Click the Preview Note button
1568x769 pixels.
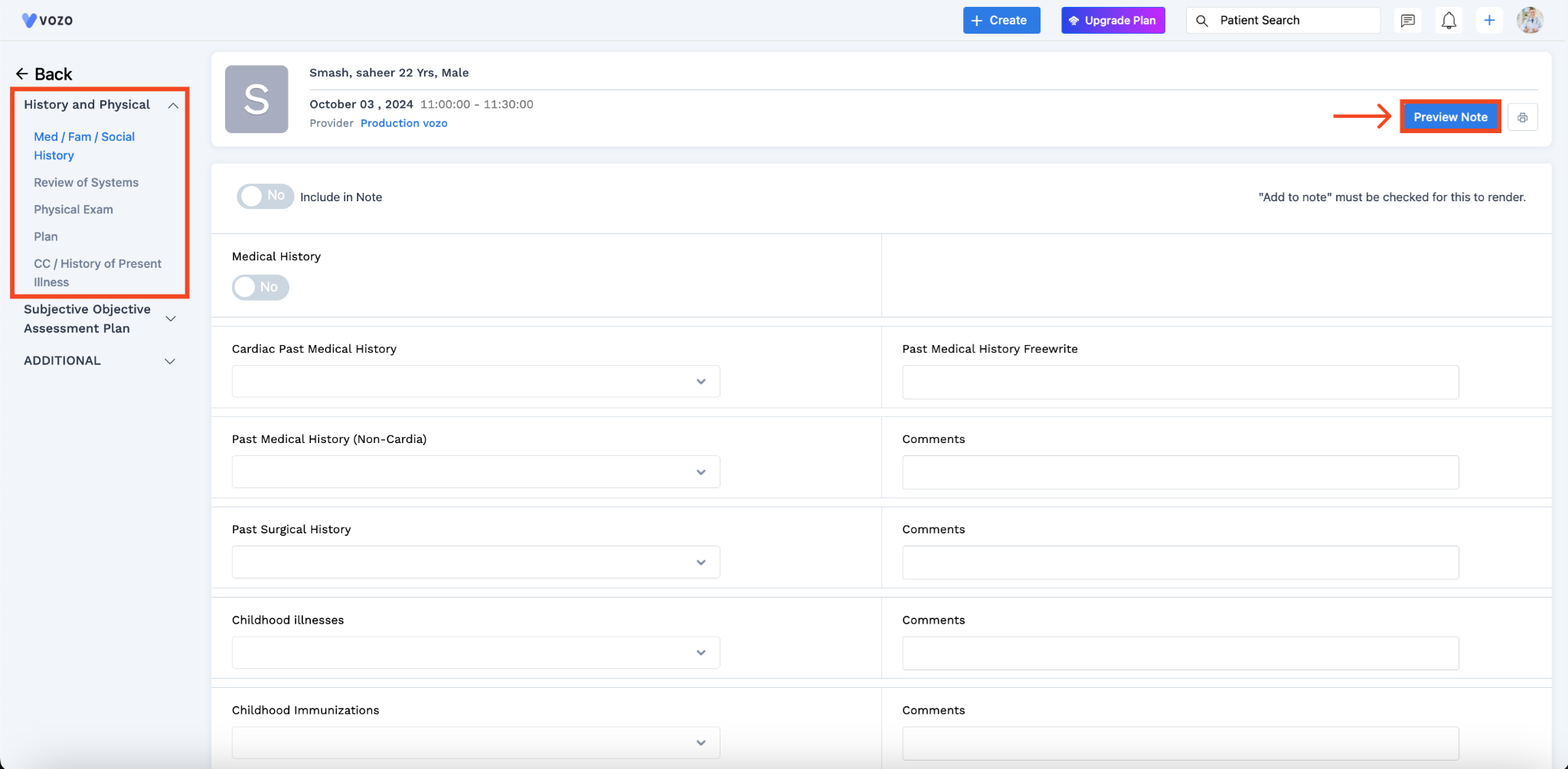tap(1450, 117)
